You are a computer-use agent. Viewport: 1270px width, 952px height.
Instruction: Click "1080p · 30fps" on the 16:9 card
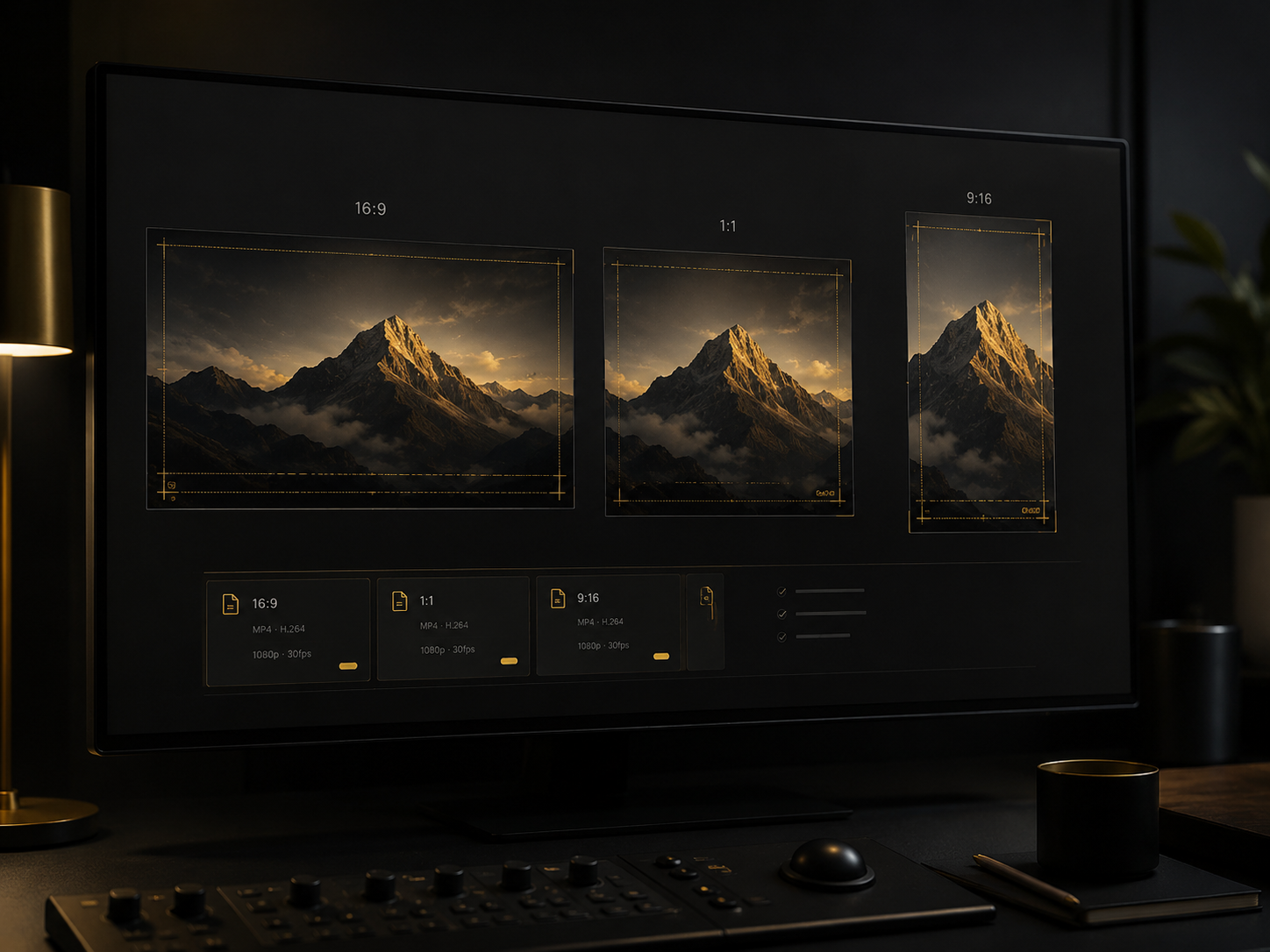click(x=282, y=654)
